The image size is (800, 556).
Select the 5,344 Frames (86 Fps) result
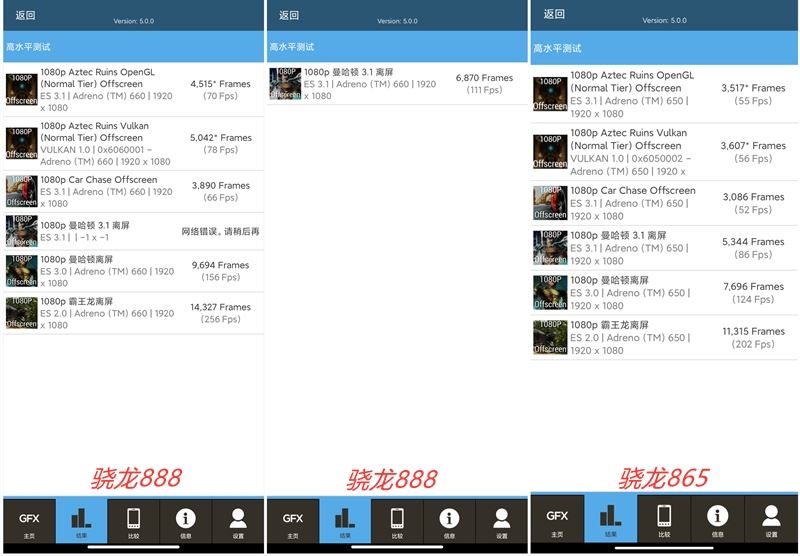click(753, 248)
